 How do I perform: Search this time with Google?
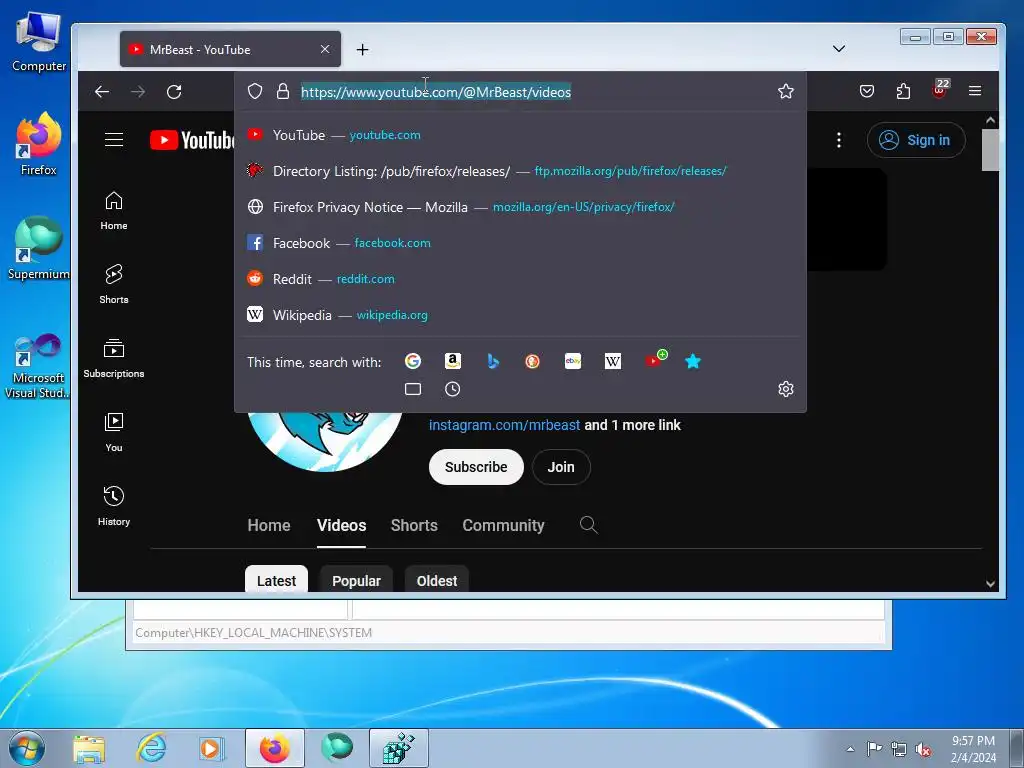coord(413,361)
